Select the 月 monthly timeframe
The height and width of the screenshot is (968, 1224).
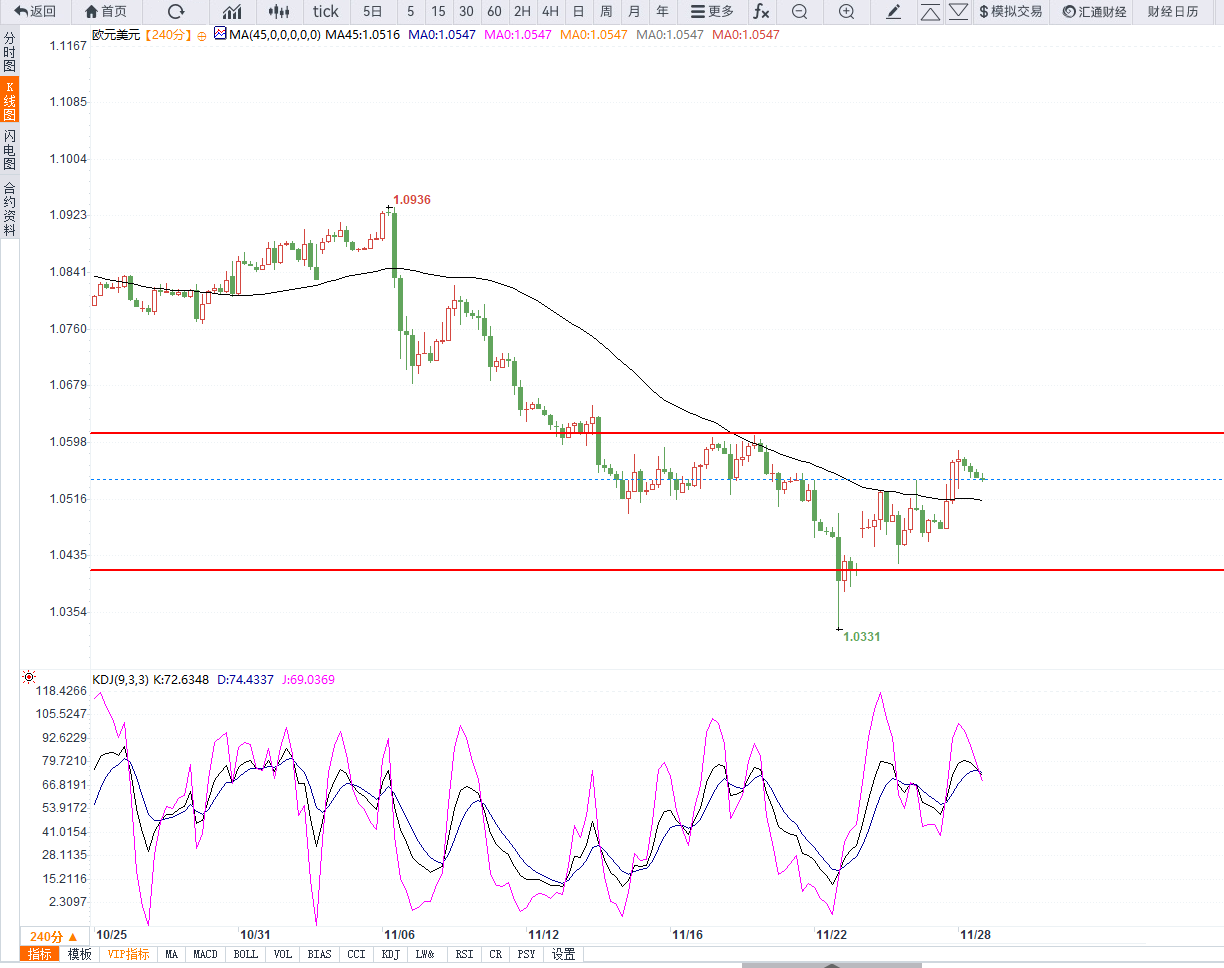point(634,12)
